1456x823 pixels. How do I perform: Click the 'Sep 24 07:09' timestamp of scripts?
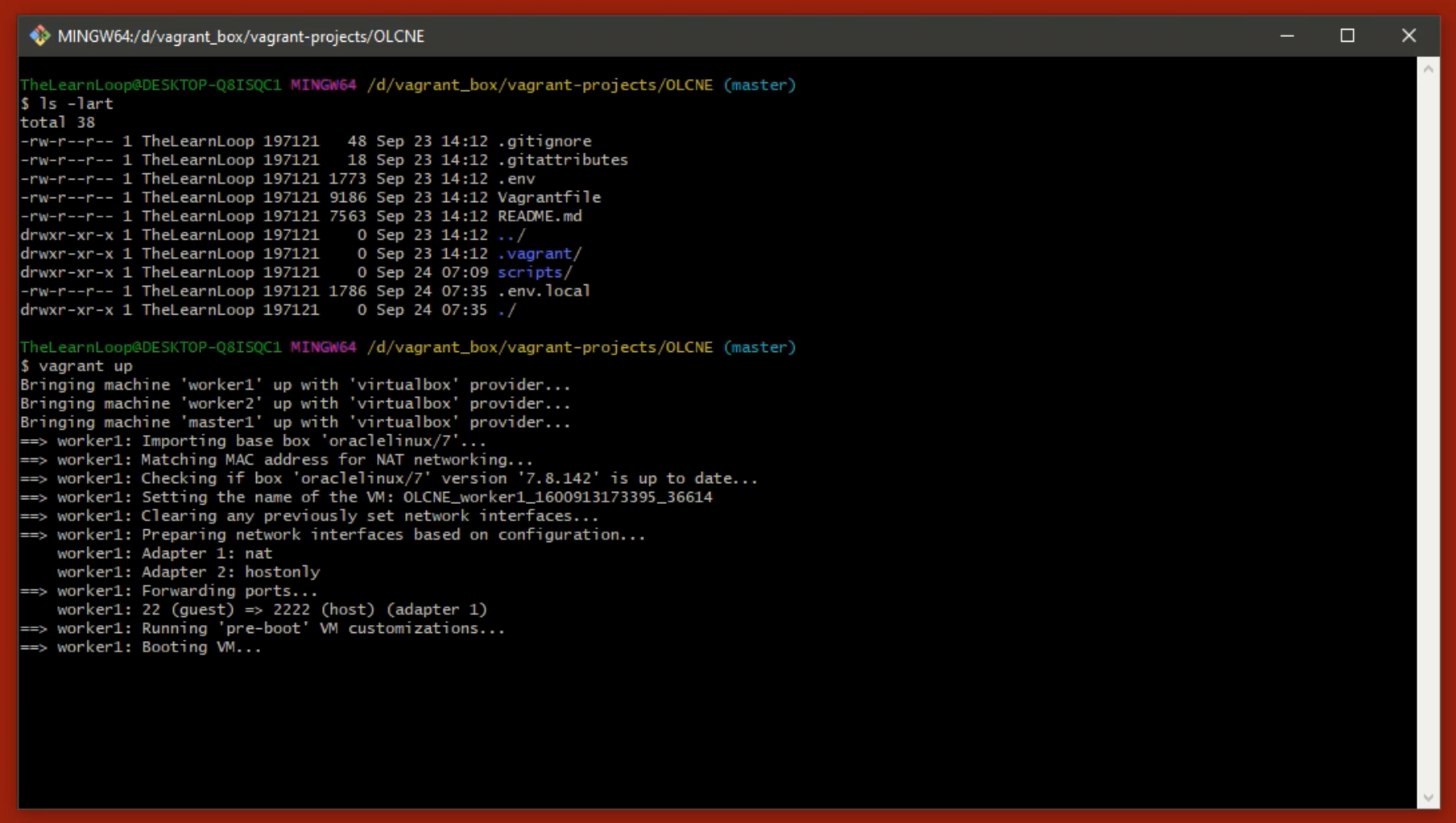(432, 272)
